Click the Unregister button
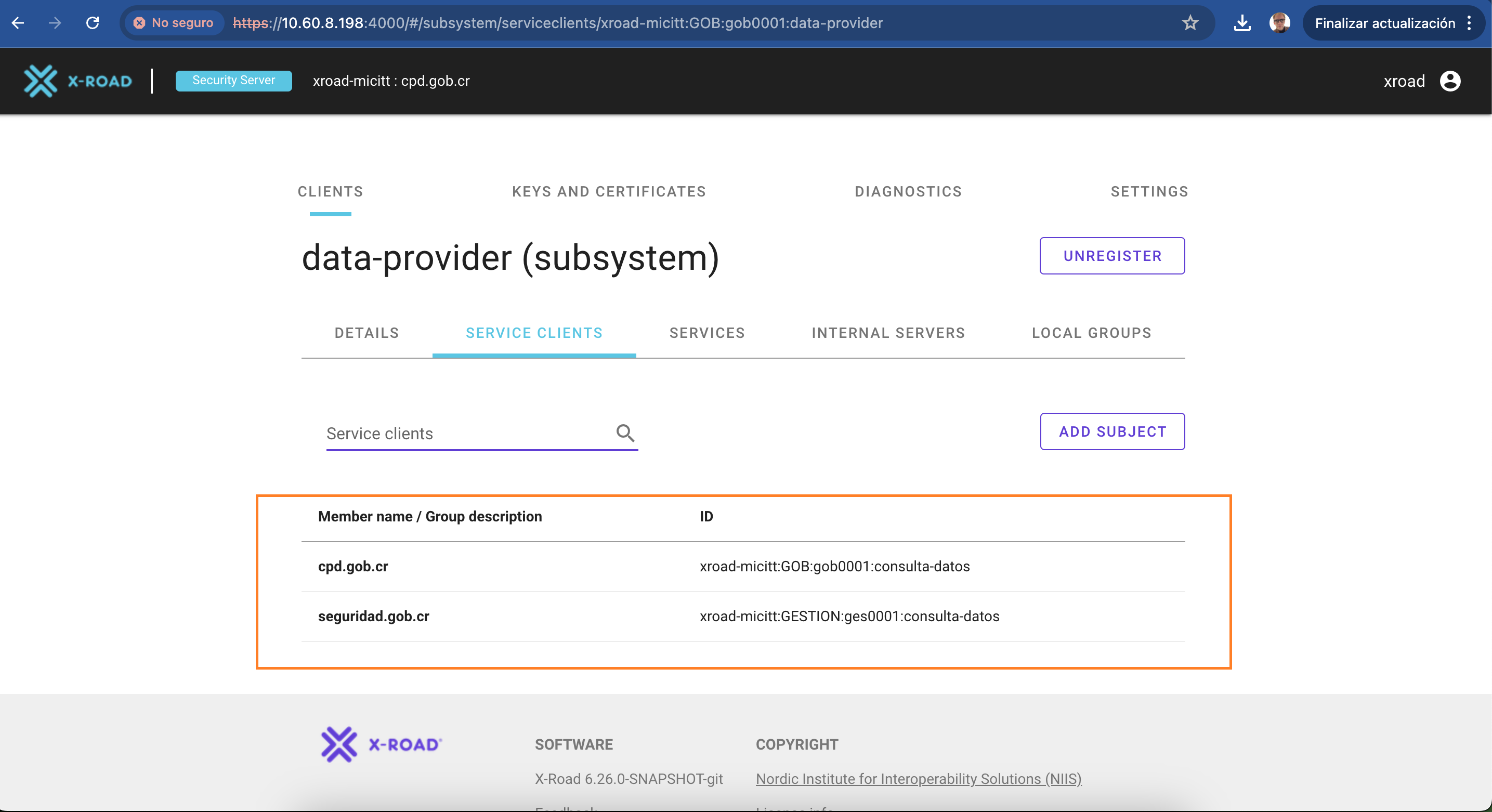The height and width of the screenshot is (812, 1492). (x=1112, y=255)
